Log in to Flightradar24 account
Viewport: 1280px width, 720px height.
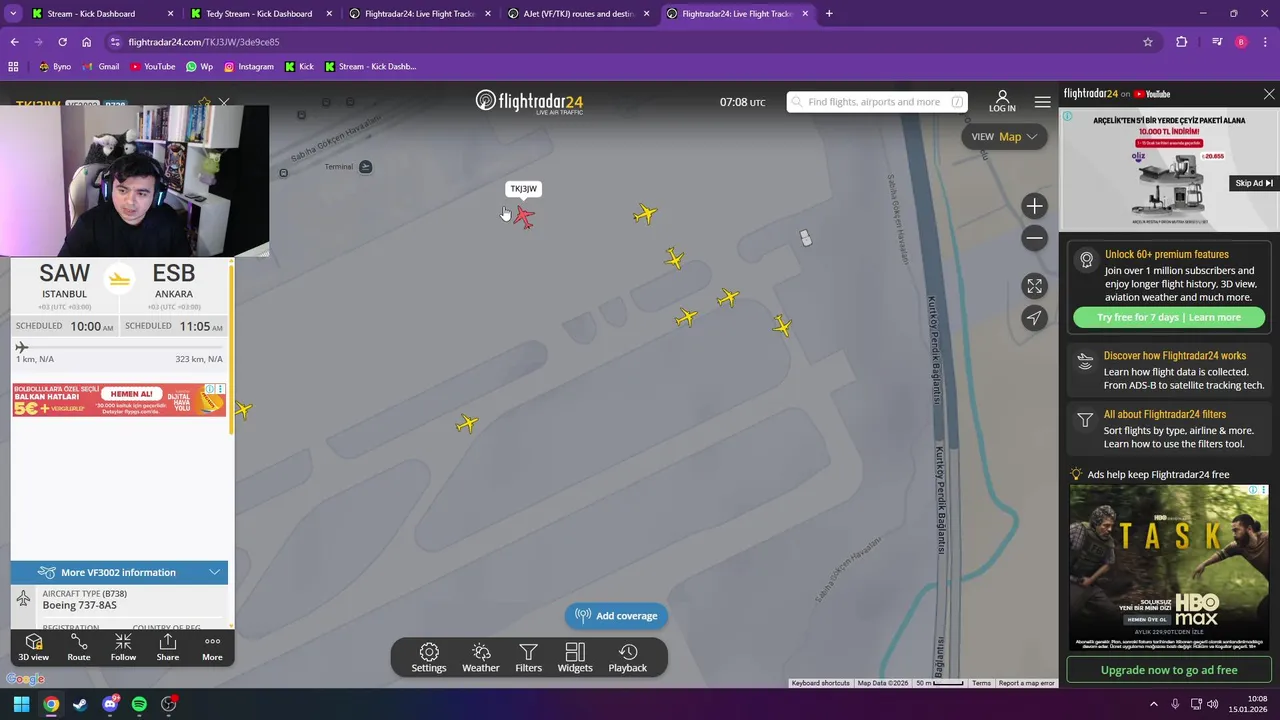[x=1002, y=101]
